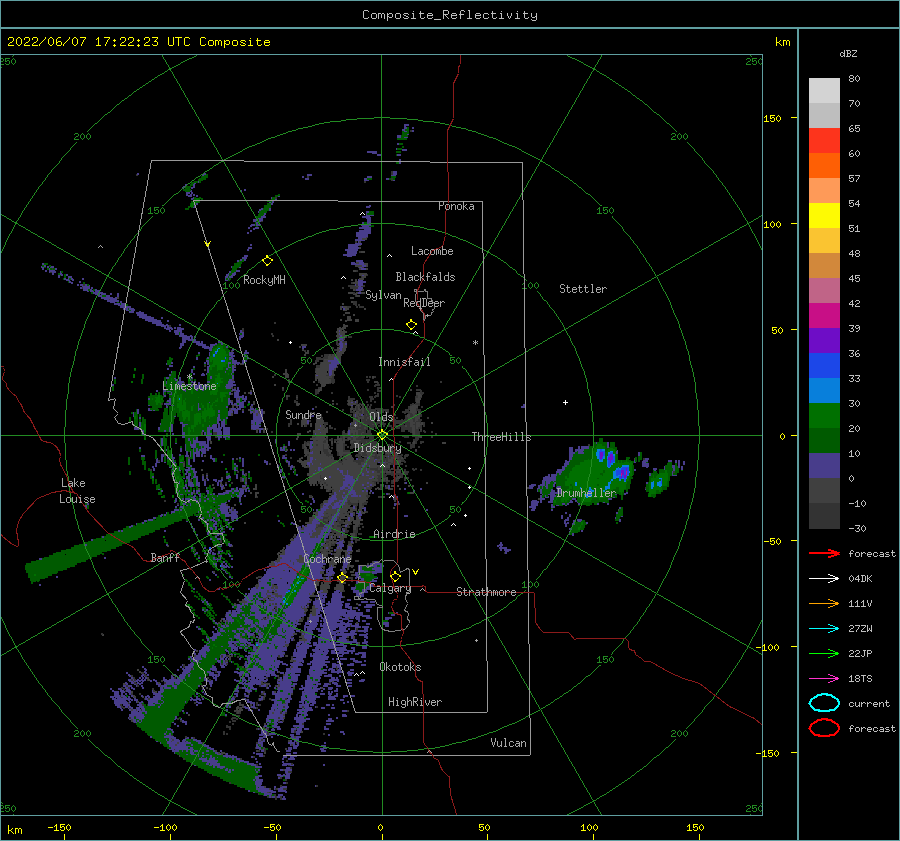Click the orange 111V arrow in legend

tap(824, 603)
